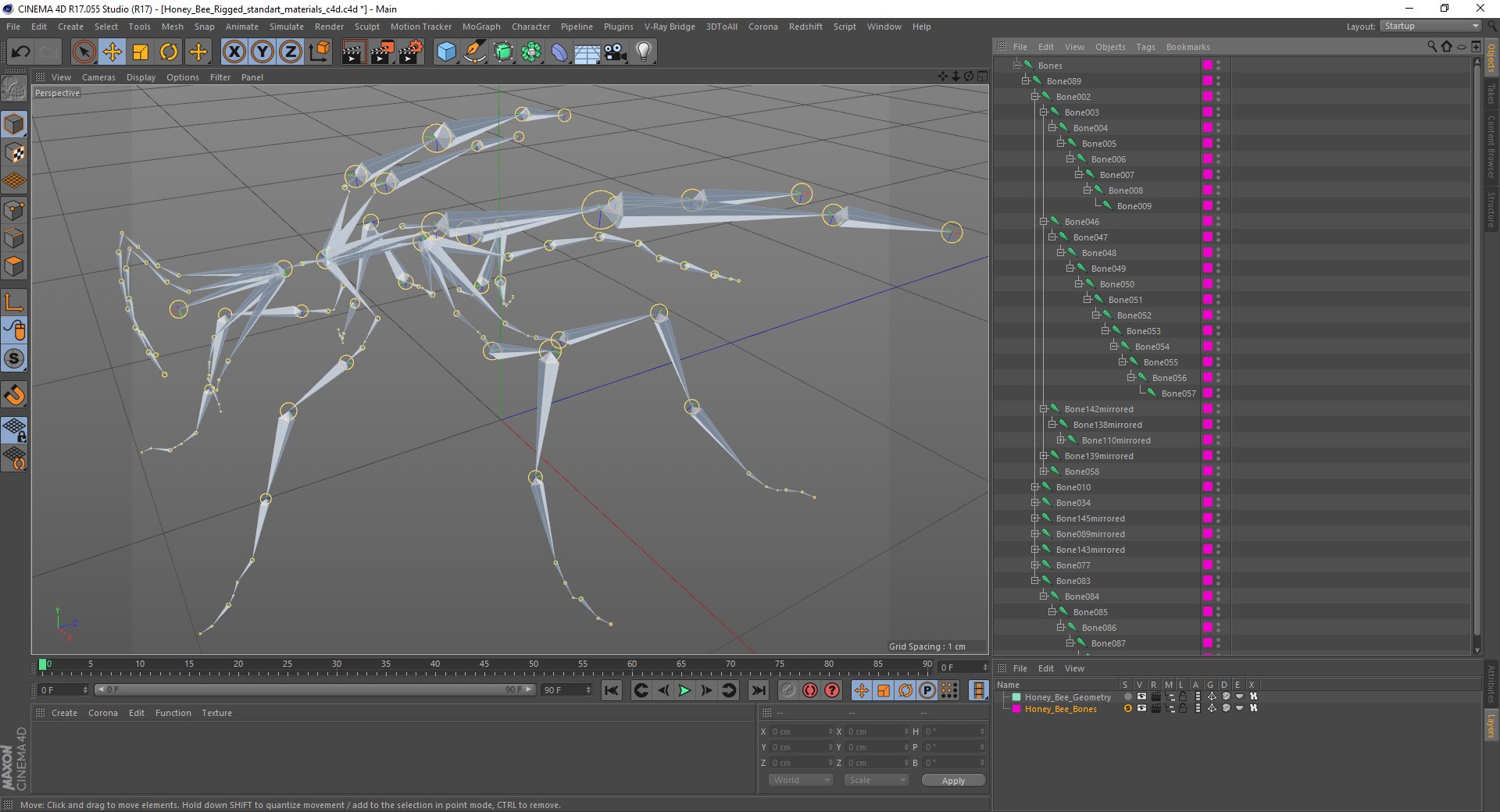Click the Camera object icon
1500x812 pixels.
616,52
